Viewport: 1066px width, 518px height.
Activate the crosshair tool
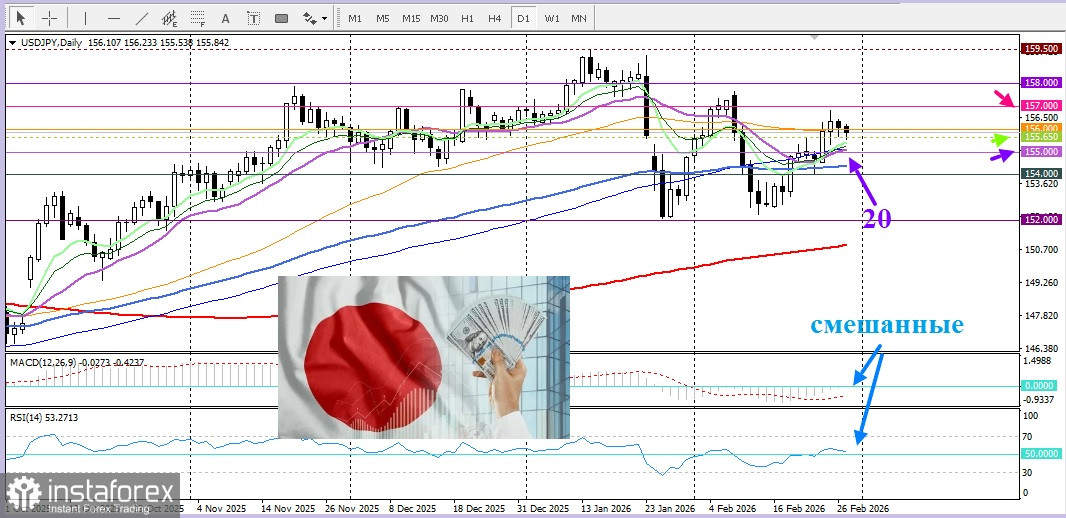coord(49,18)
